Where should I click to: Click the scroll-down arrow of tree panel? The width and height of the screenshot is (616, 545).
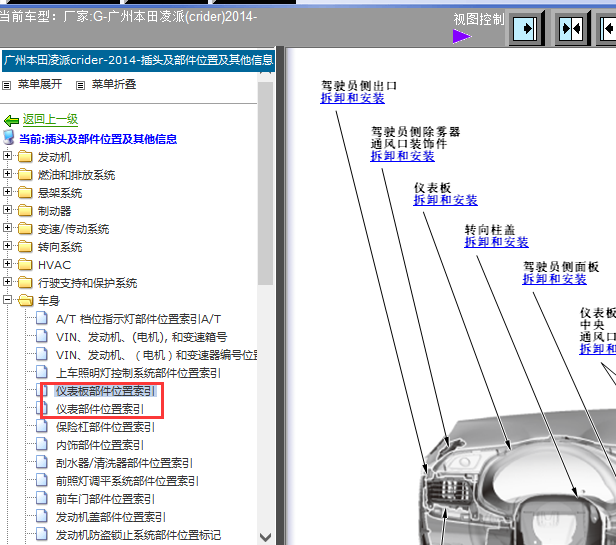click(x=266, y=537)
